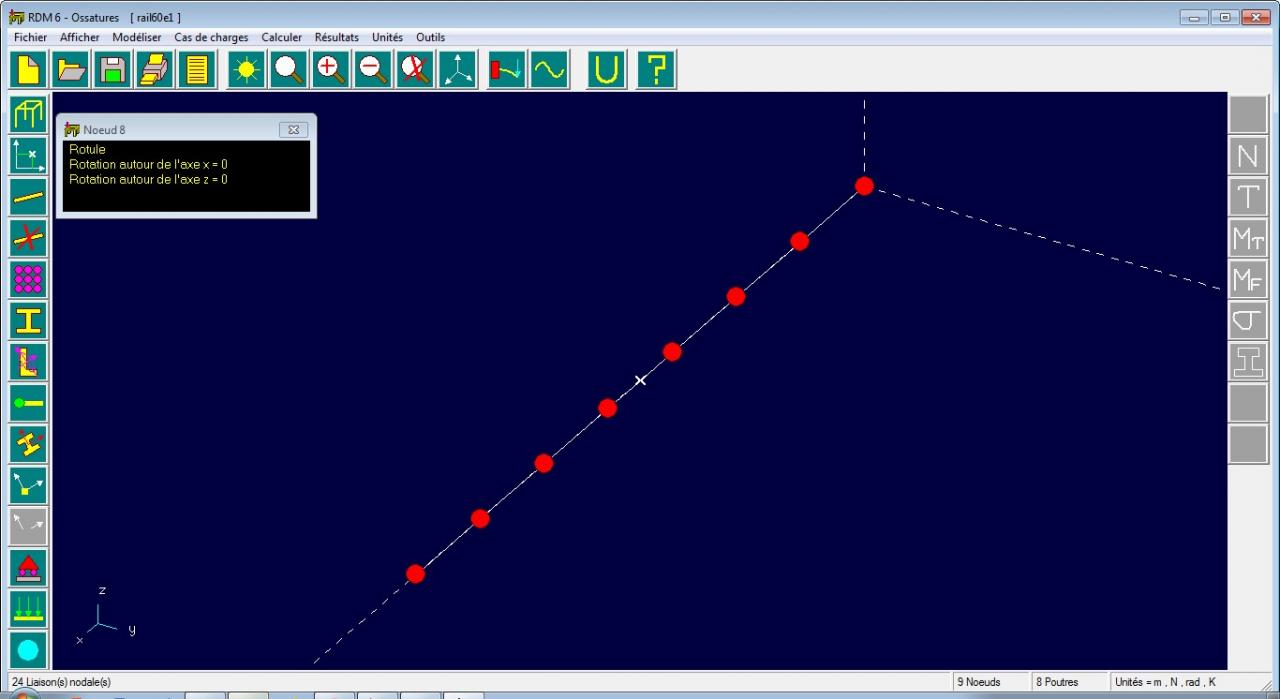
Task: Open the Modéliser menu
Action: 137,37
